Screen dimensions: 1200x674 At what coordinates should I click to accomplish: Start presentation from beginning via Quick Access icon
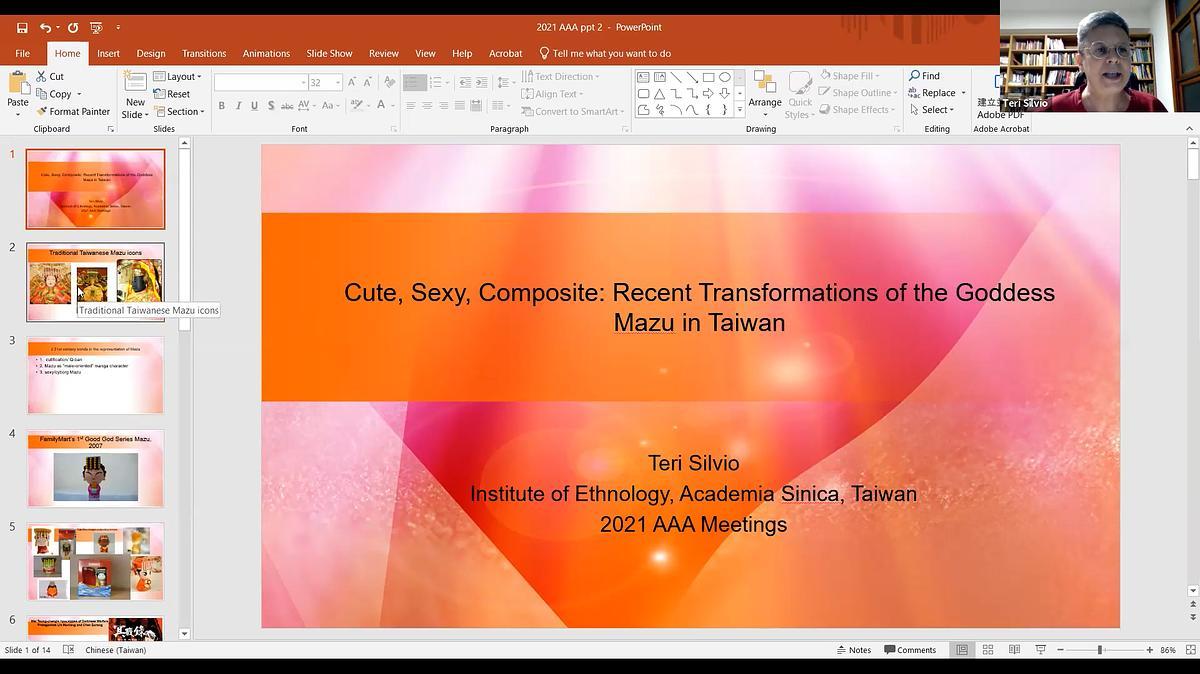[96, 28]
